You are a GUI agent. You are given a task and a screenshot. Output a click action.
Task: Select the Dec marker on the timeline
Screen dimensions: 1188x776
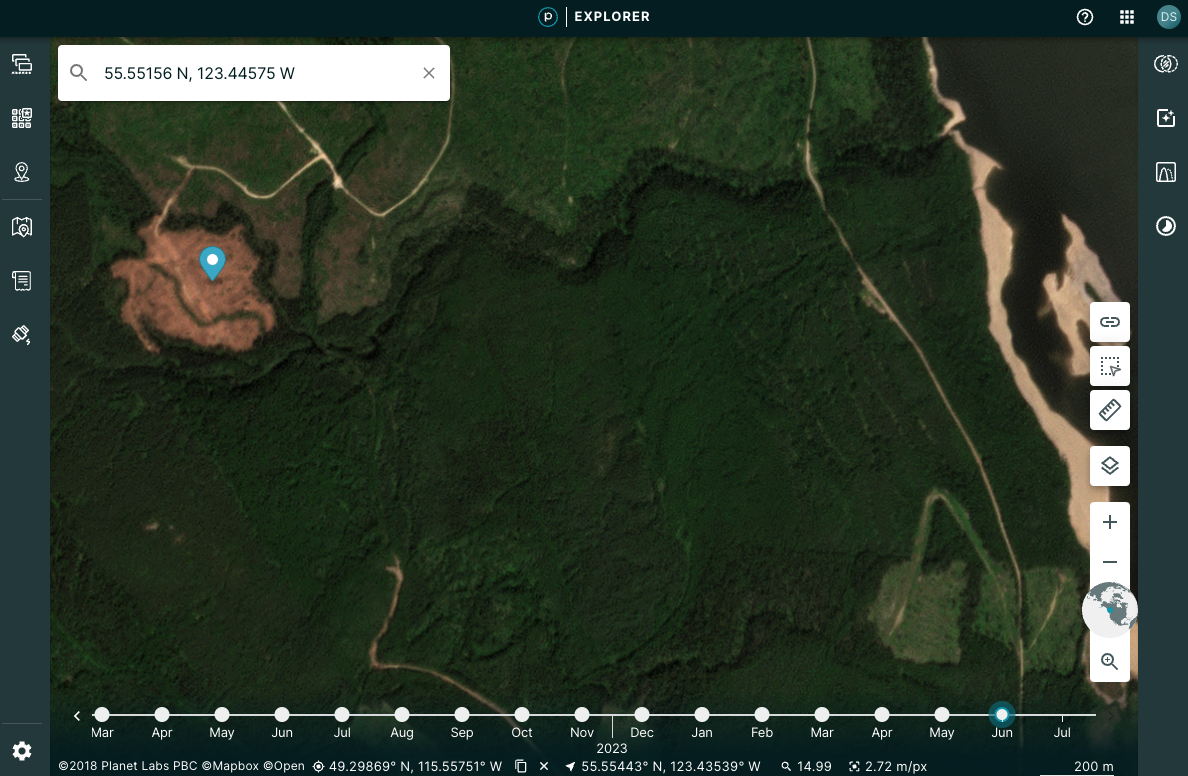(x=642, y=715)
